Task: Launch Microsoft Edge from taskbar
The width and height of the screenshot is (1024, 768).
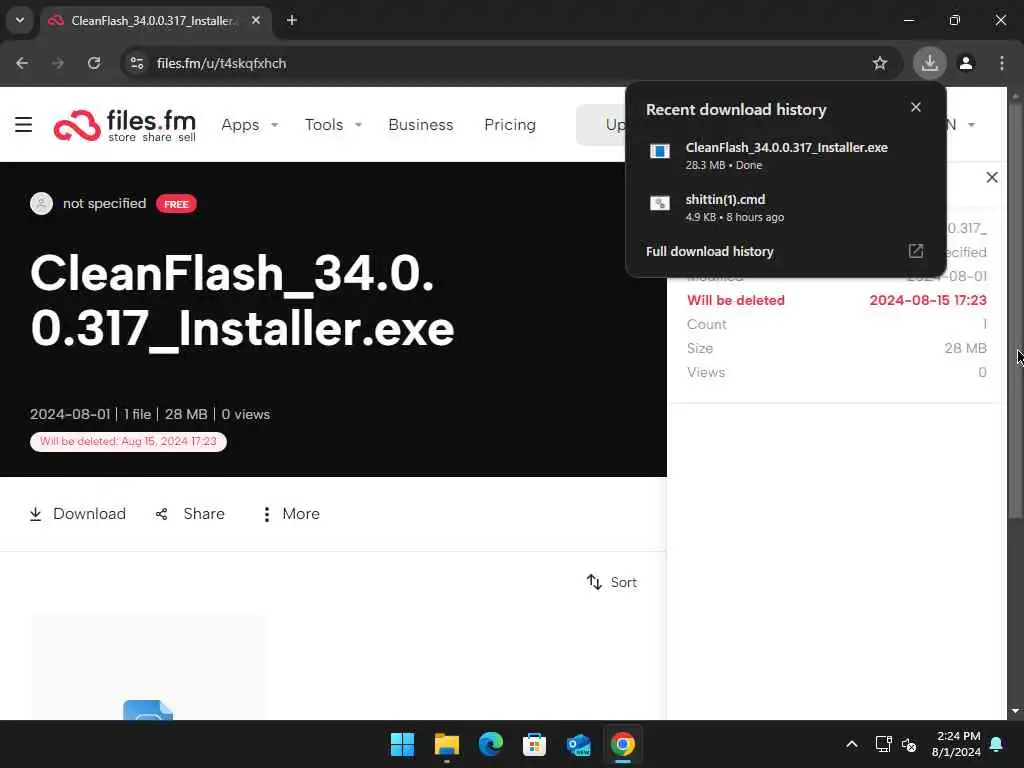Action: [x=490, y=744]
